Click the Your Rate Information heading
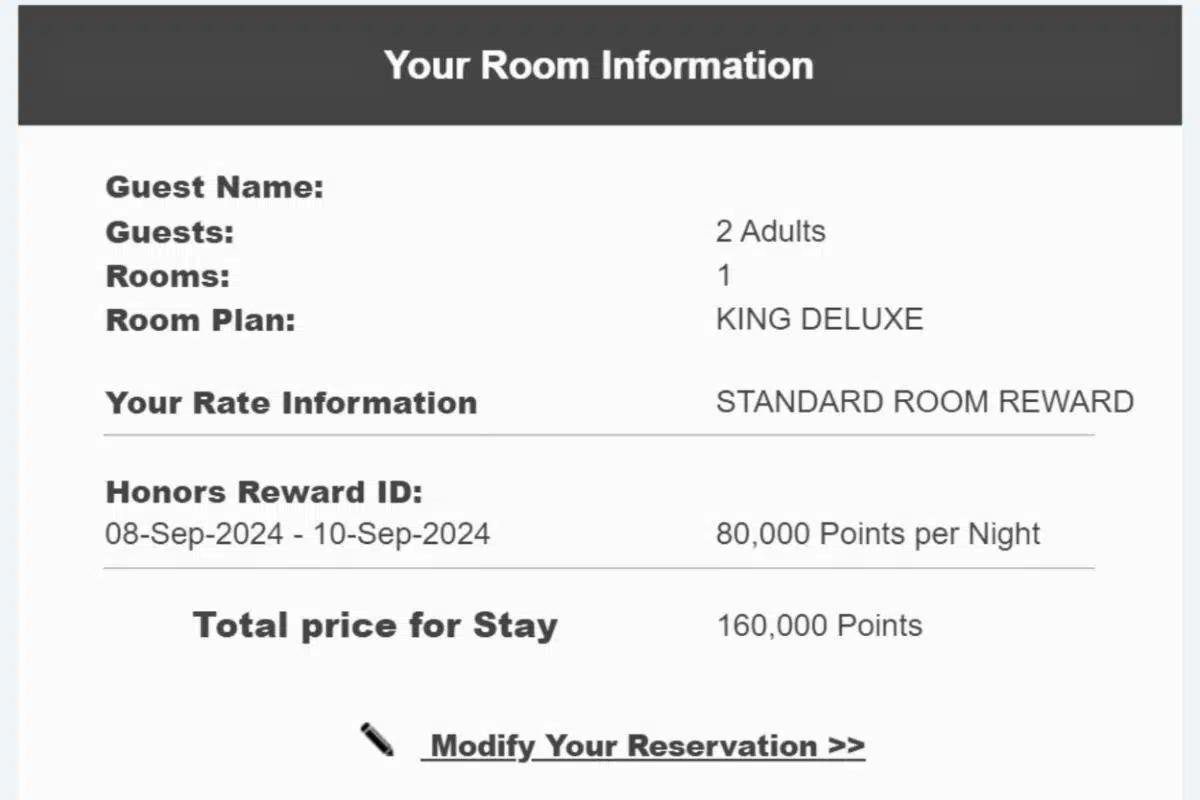This screenshot has height=800, width=1200. [x=291, y=403]
